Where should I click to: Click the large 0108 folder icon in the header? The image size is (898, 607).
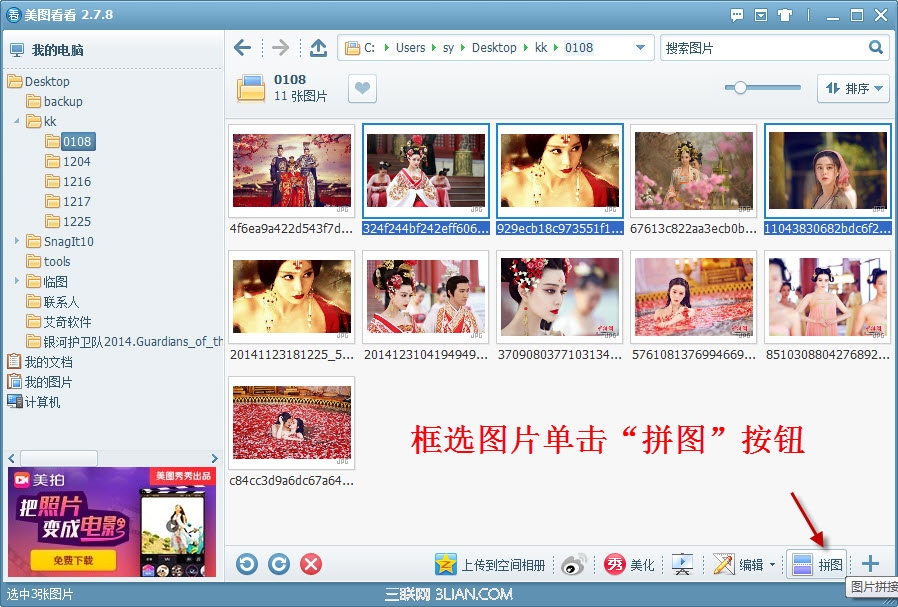click(x=251, y=89)
